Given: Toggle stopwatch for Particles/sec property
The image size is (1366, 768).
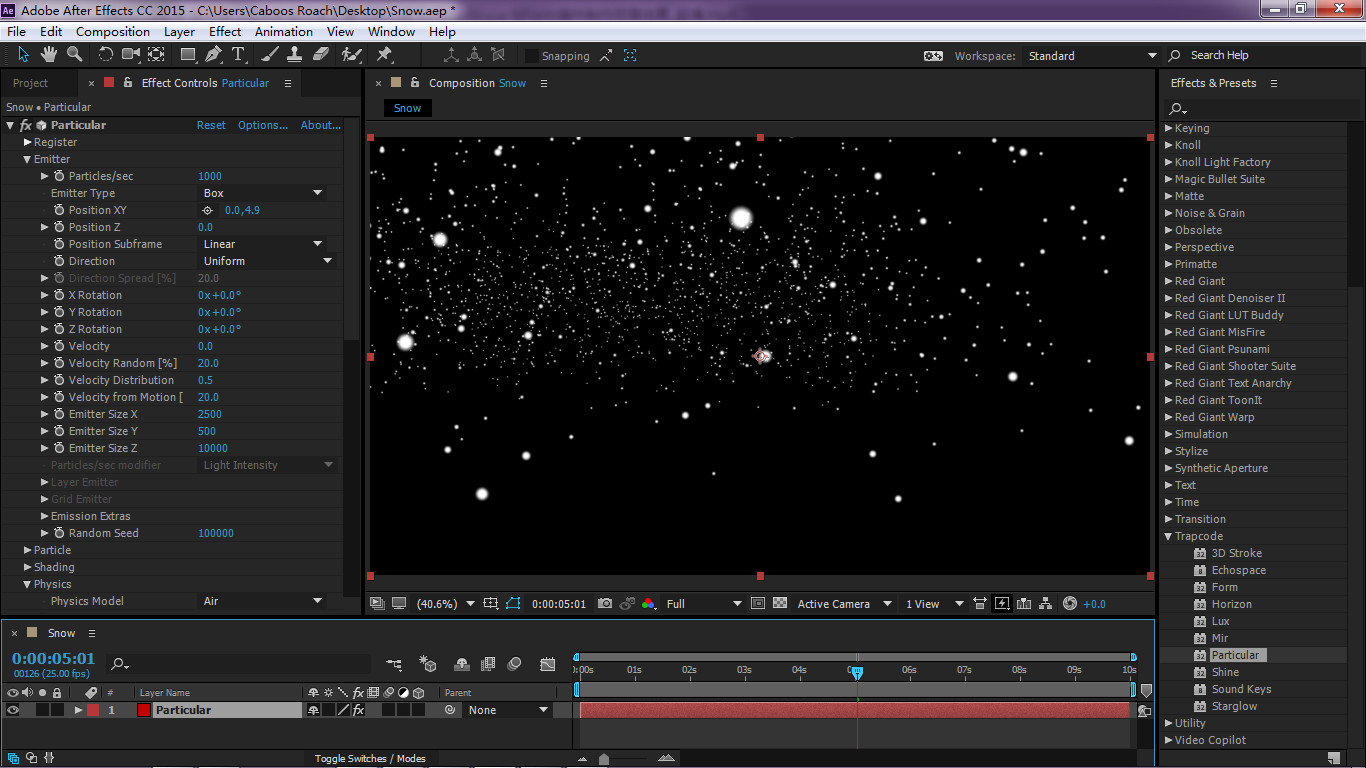Looking at the screenshot, I should tap(59, 176).
